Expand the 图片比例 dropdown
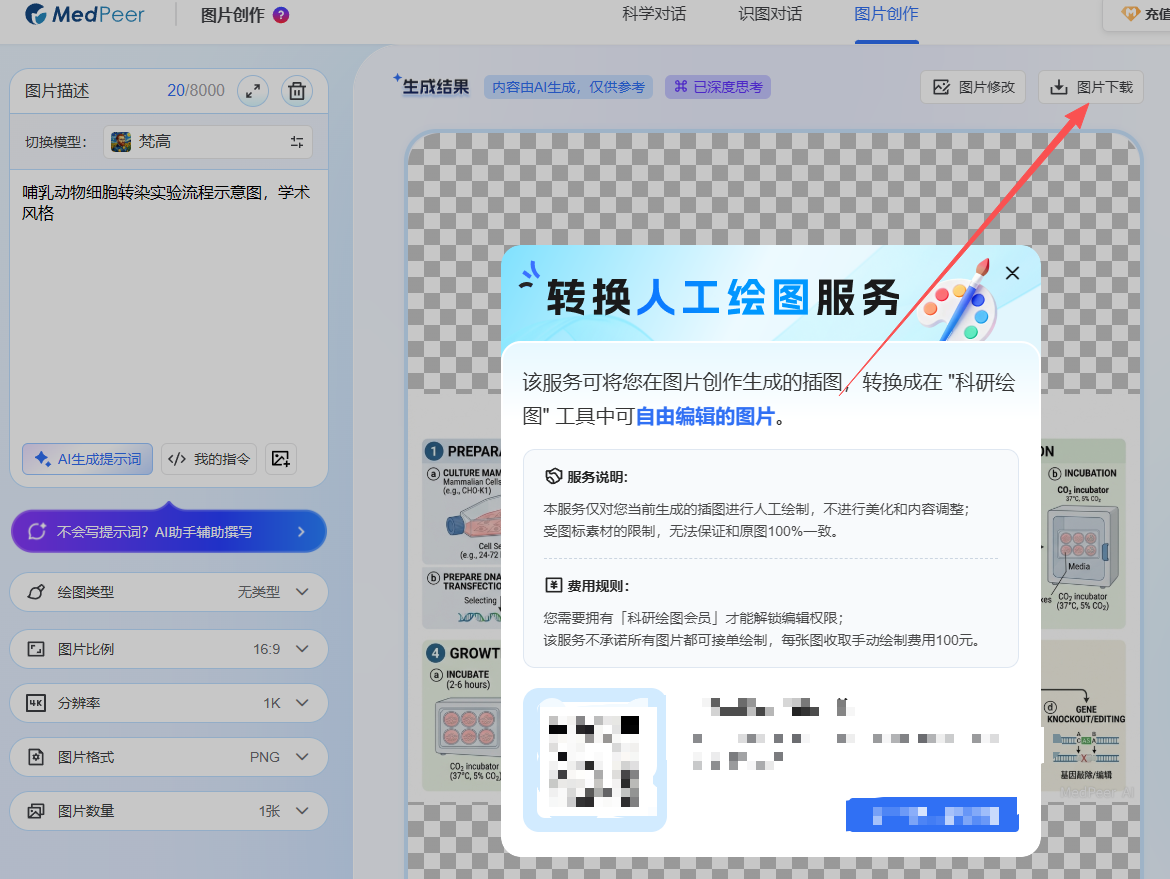The image size is (1170, 879). tap(169, 649)
